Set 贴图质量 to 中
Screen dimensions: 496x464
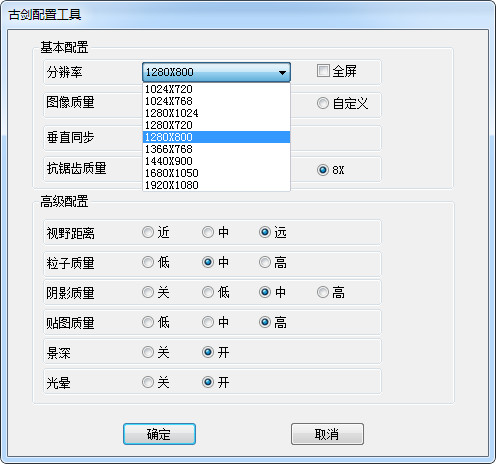coord(208,322)
